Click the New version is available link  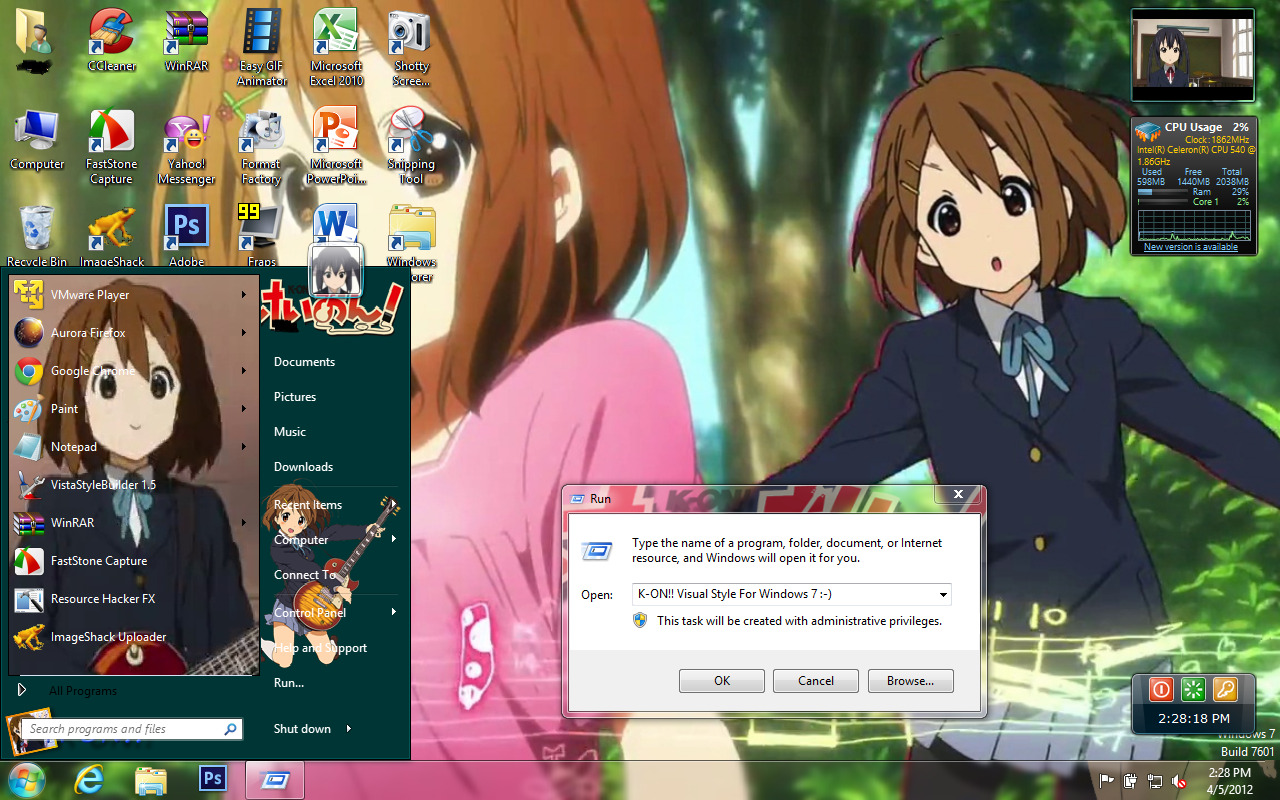pos(1190,247)
